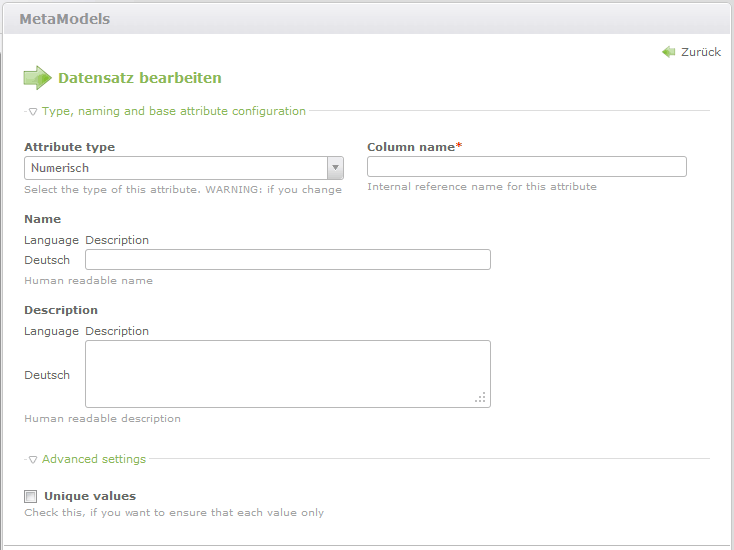The image size is (734, 550).
Task: Select the Numerisch attribute type field
Action: (176, 168)
